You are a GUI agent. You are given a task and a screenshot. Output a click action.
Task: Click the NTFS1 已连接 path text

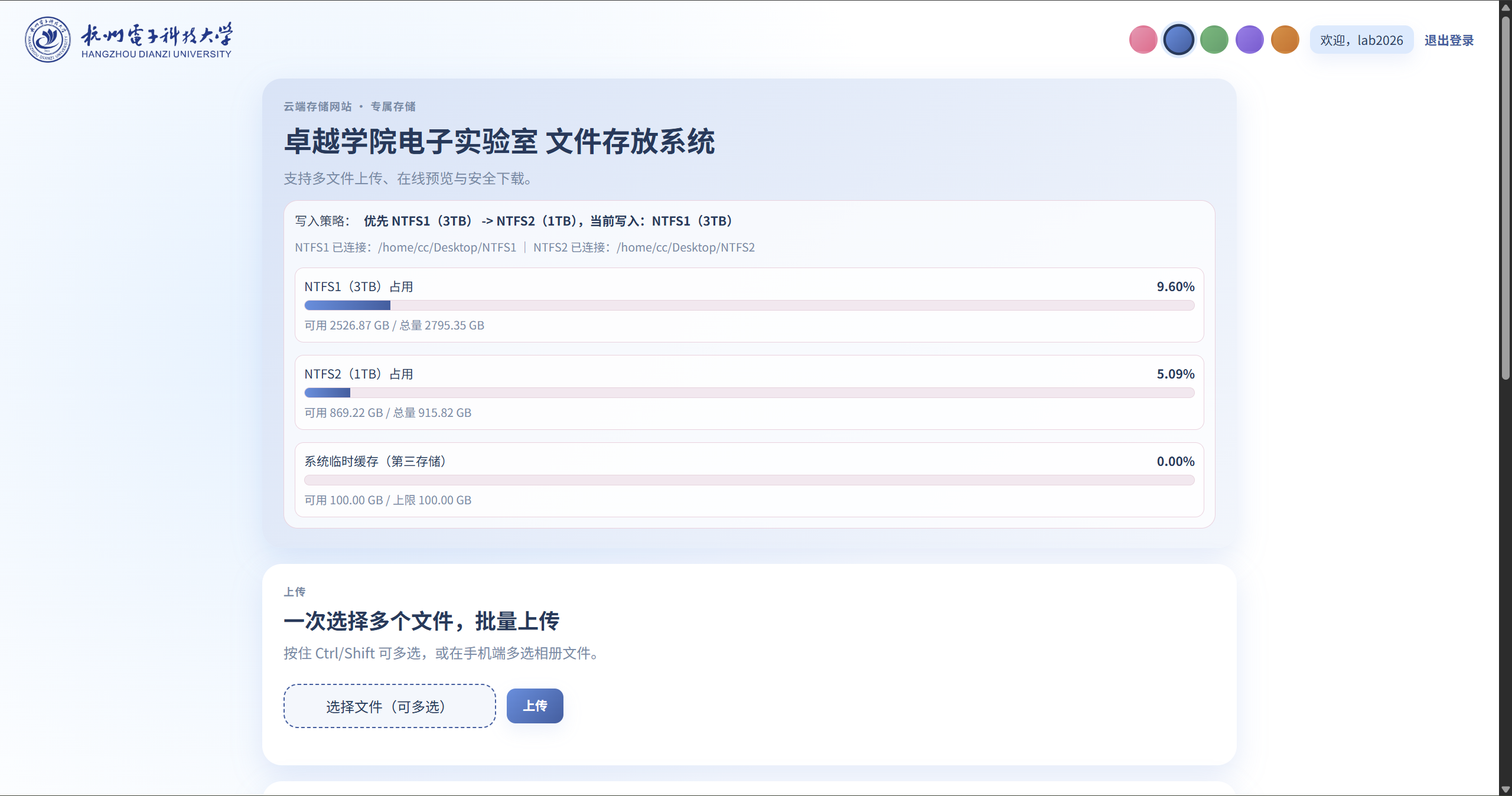click(405, 247)
